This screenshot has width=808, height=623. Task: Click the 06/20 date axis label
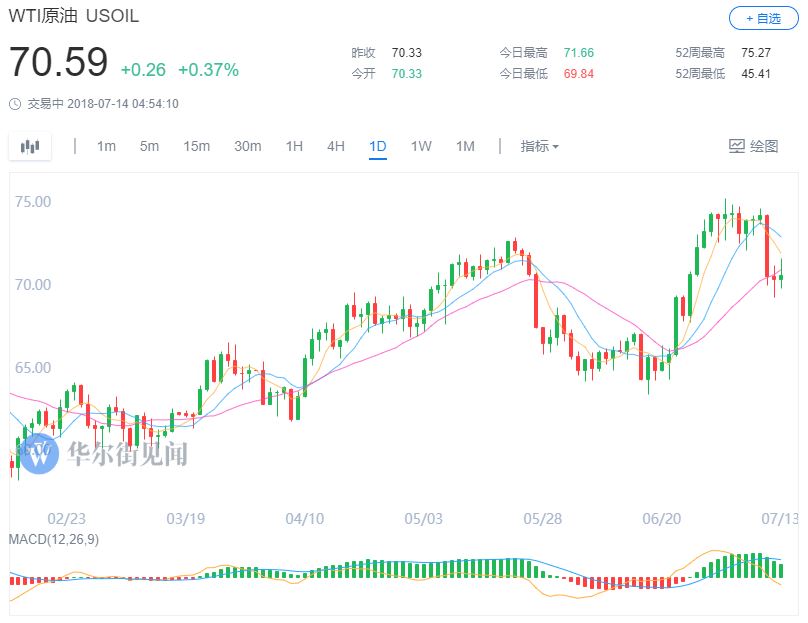click(661, 519)
